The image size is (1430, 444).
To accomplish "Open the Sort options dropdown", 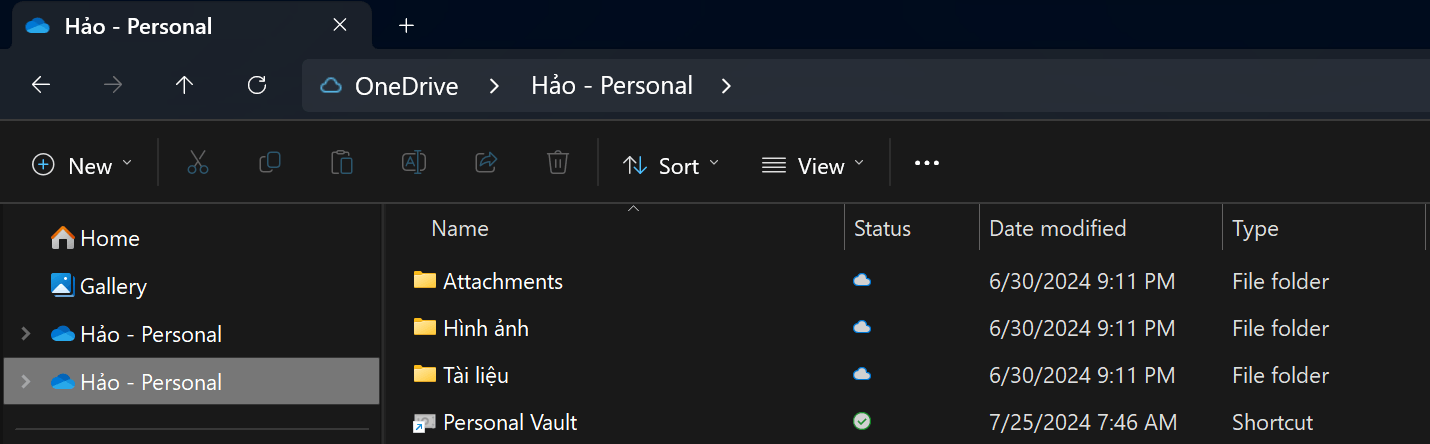I will click(671, 166).
